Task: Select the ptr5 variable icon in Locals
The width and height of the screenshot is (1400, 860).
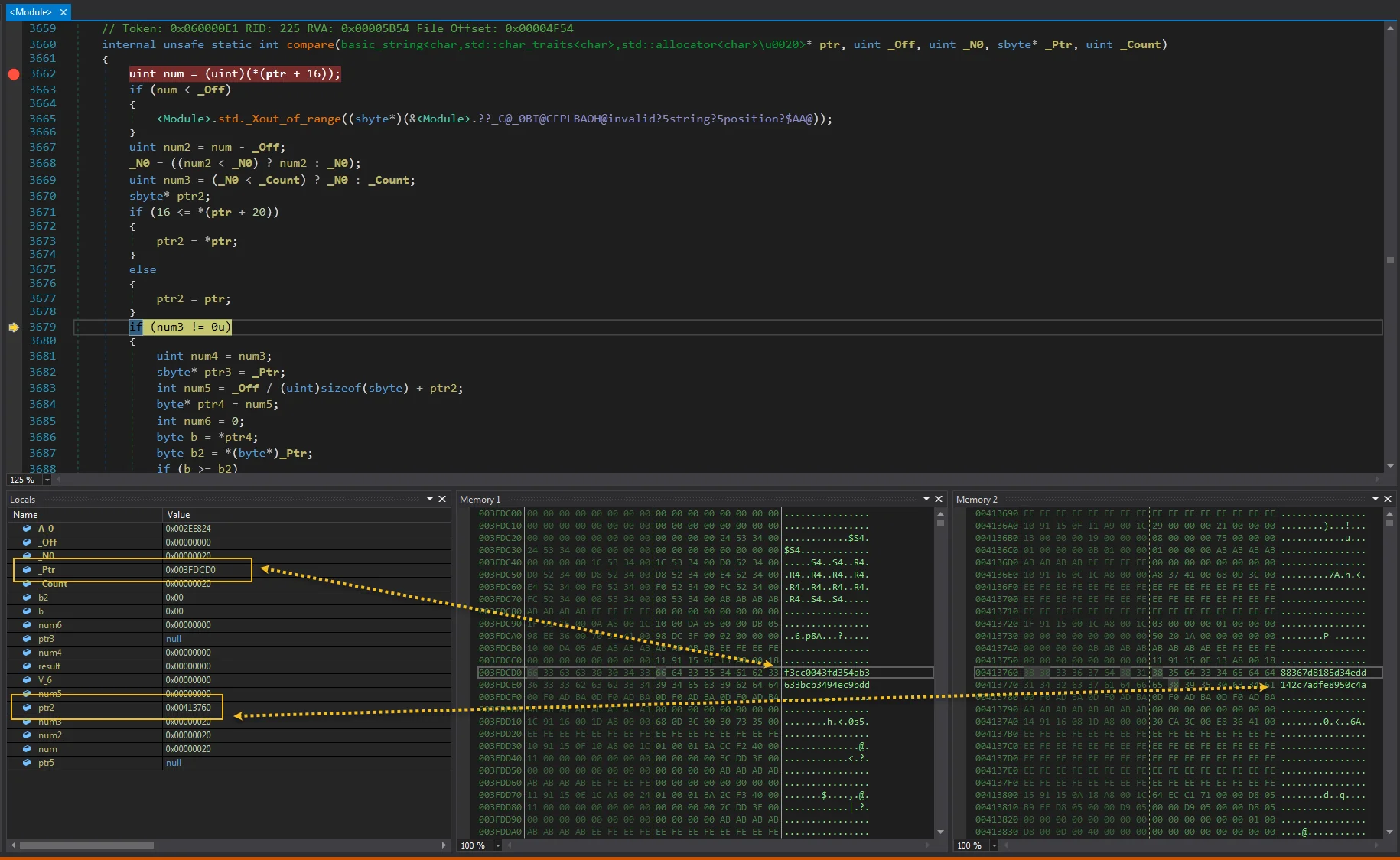Action: [x=27, y=763]
